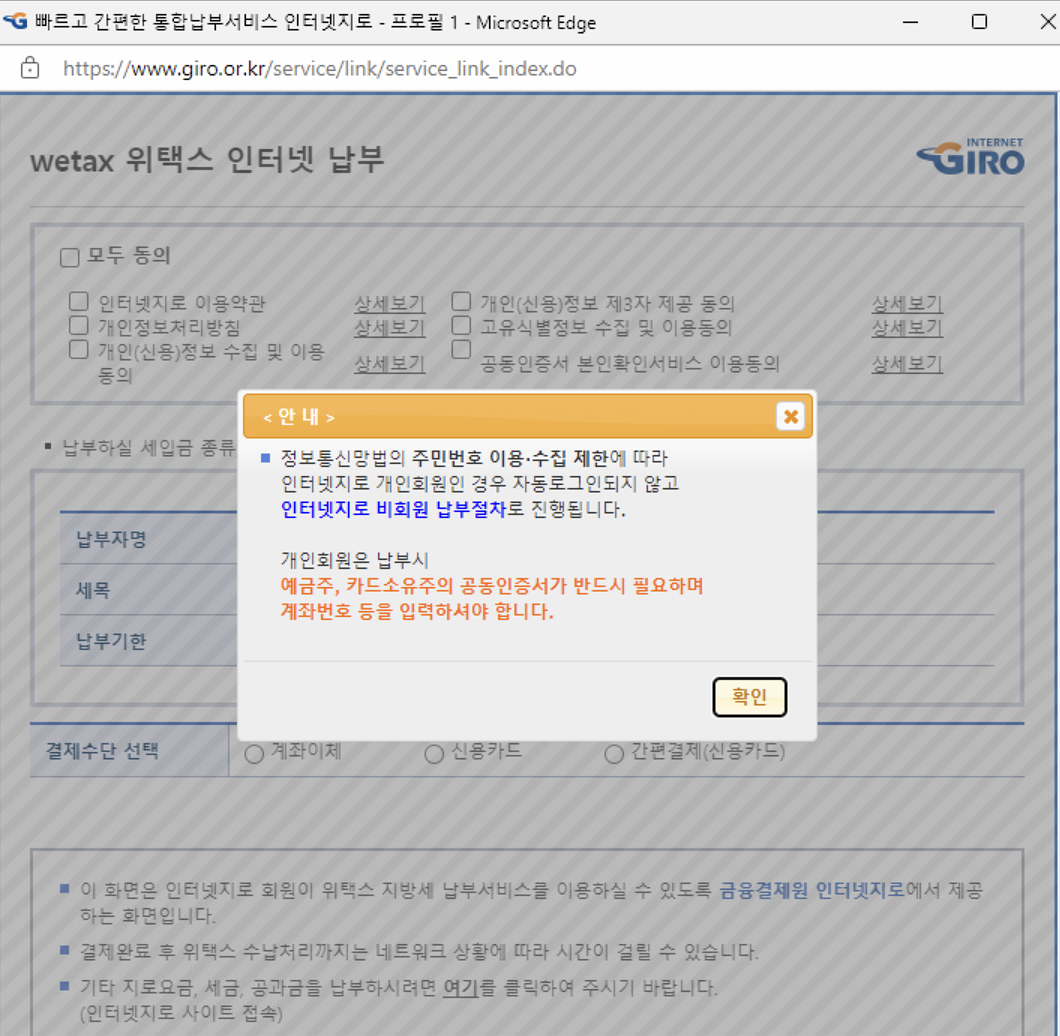Check 인터넷지로 이용약관 checkbox

click(78, 302)
